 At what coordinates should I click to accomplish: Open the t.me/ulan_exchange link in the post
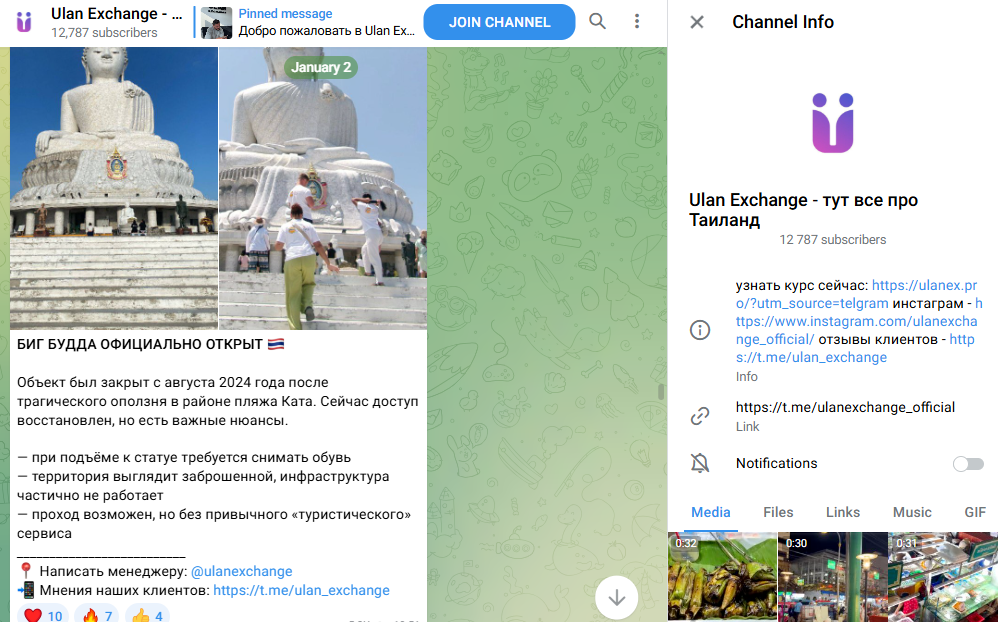(301, 591)
